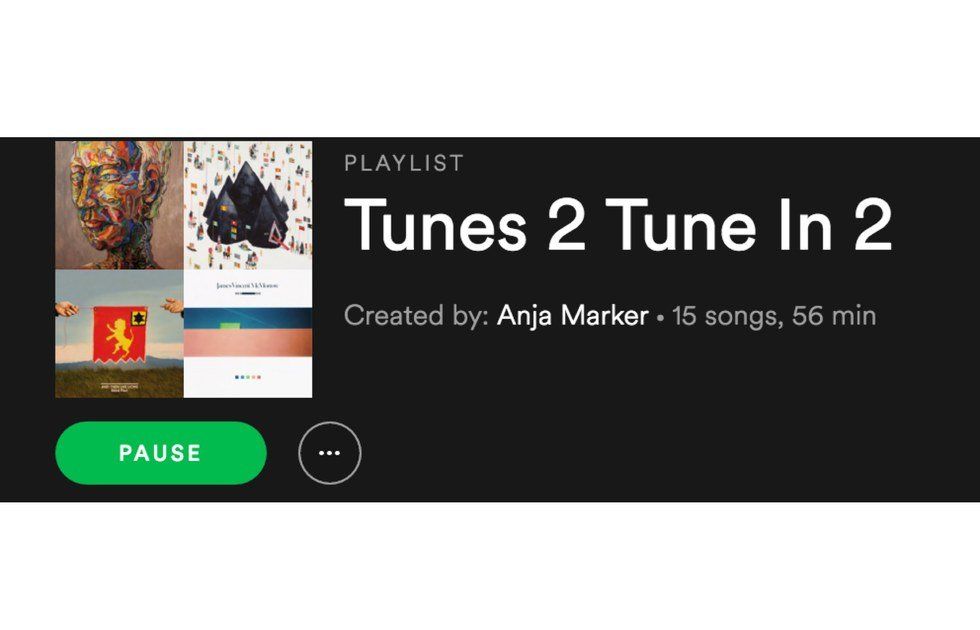Click the black star patch on red flag
The width and height of the screenshot is (980, 630).
(138, 318)
